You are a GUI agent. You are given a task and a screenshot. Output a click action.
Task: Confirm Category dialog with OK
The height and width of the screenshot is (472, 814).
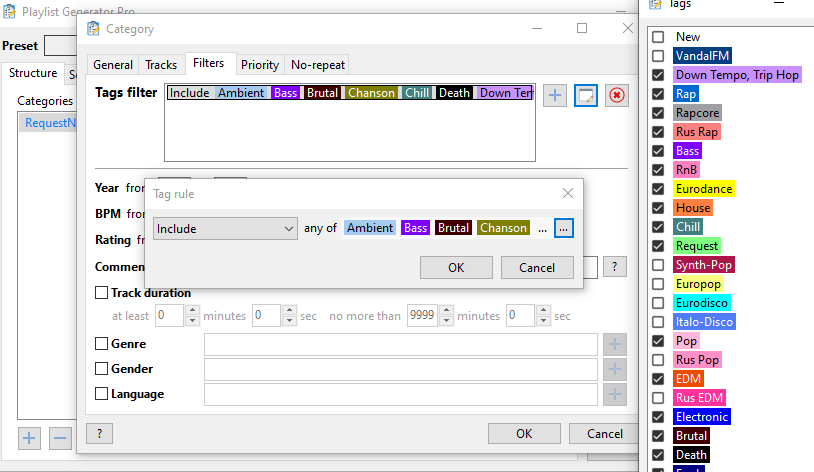point(524,434)
